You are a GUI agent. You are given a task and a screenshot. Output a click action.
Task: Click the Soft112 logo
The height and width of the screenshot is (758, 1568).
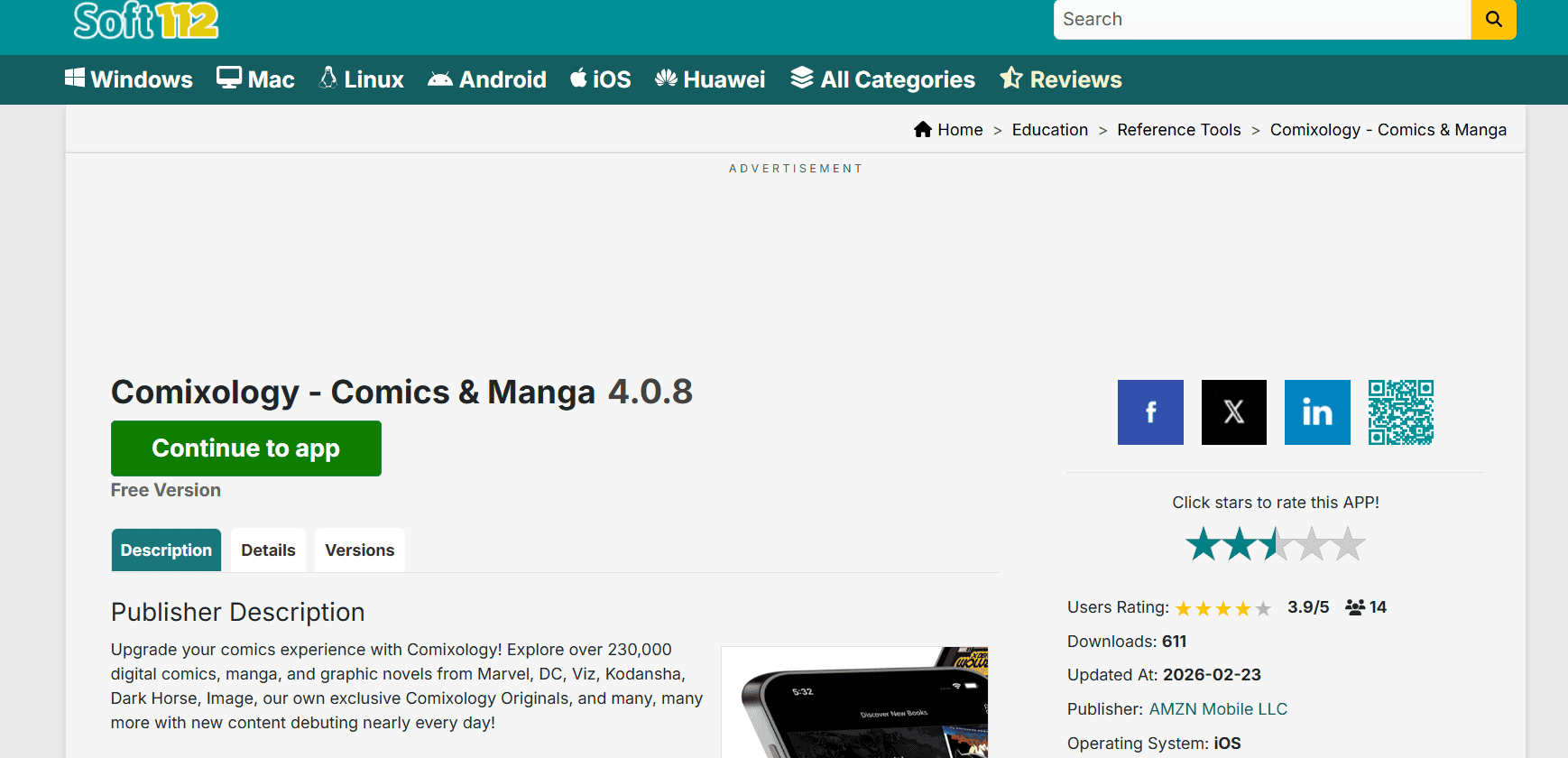(x=146, y=21)
